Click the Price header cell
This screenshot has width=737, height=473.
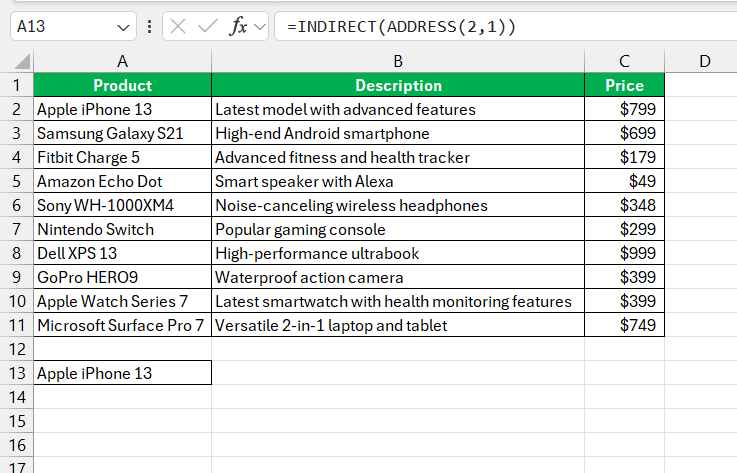pos(624,85)
